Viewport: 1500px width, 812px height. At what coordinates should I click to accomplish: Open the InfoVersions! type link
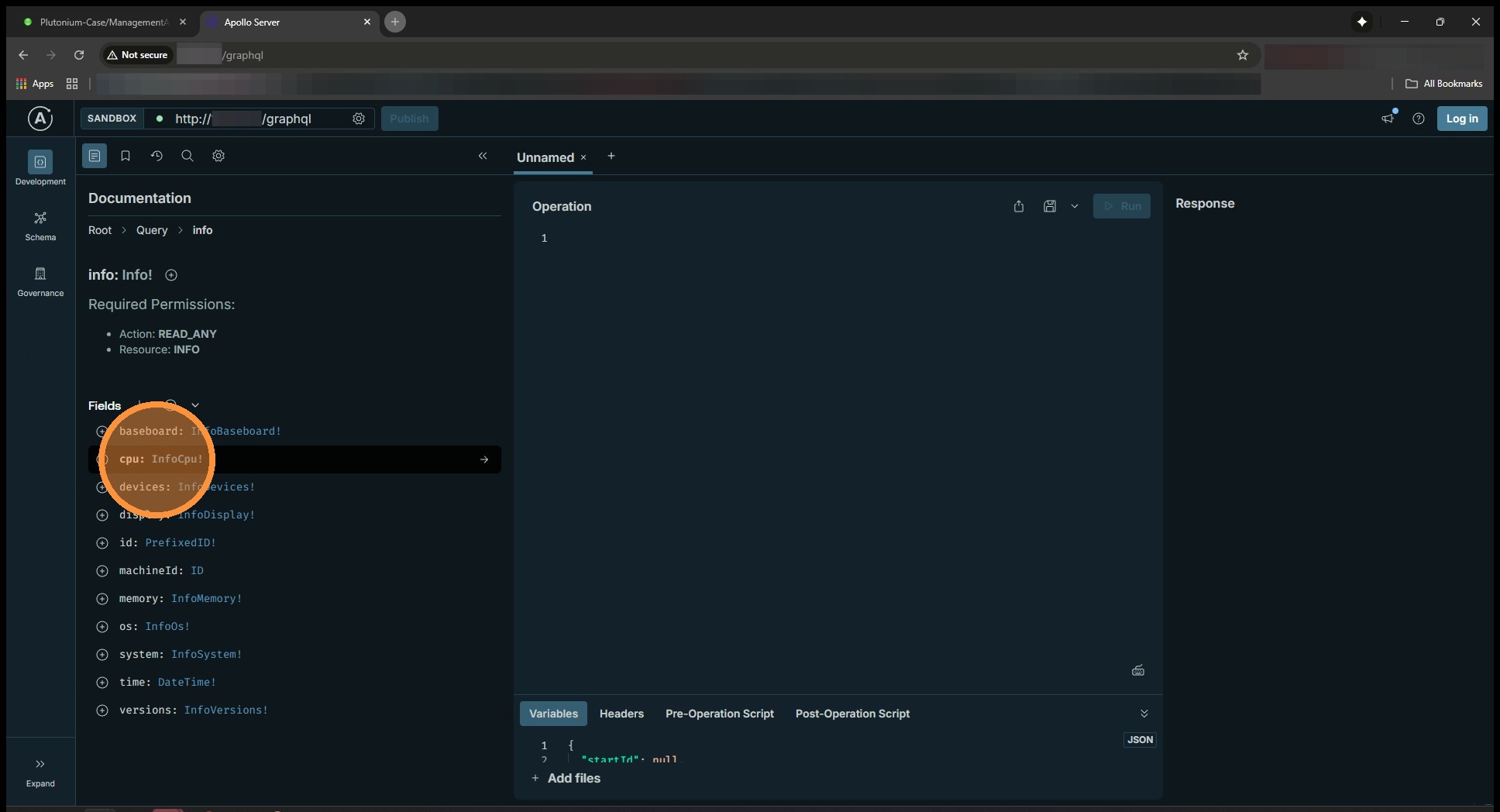click(226, 710)
